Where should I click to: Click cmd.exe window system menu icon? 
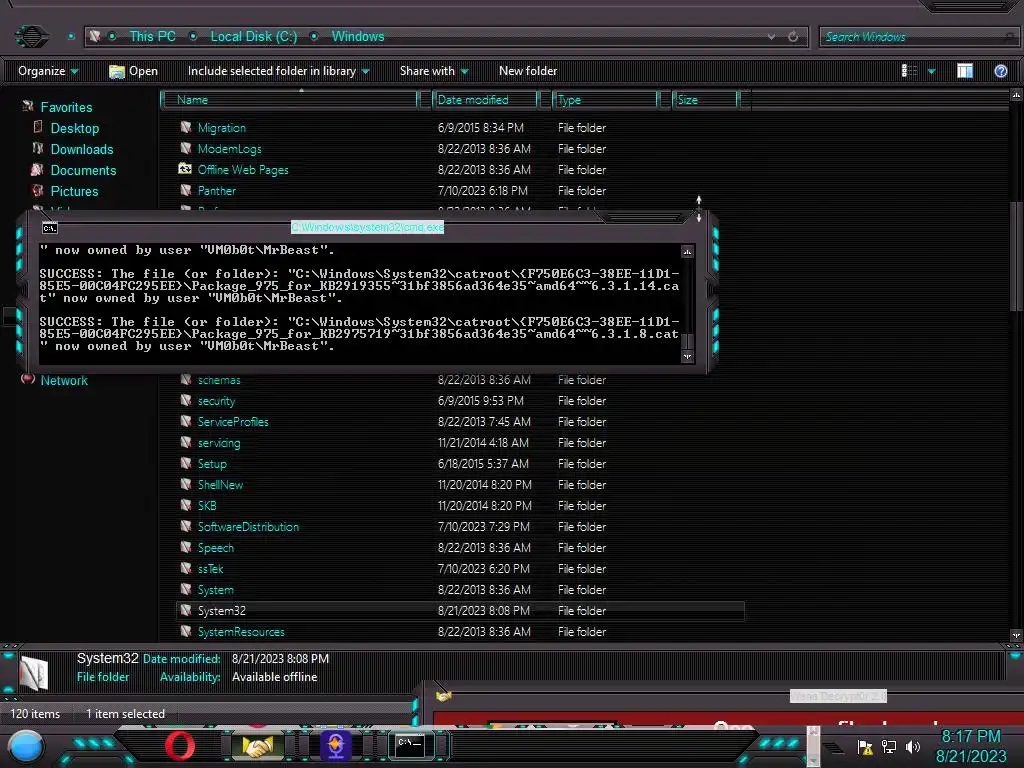50,228
